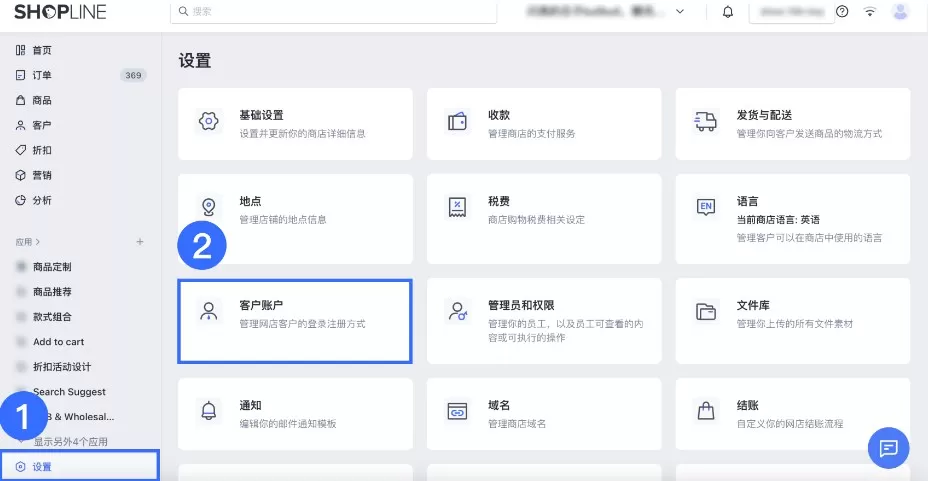The width and height of the screenshot is (928, 481).
Task: Open 发货与配送 settings title
Action: (x=764, y=115)
